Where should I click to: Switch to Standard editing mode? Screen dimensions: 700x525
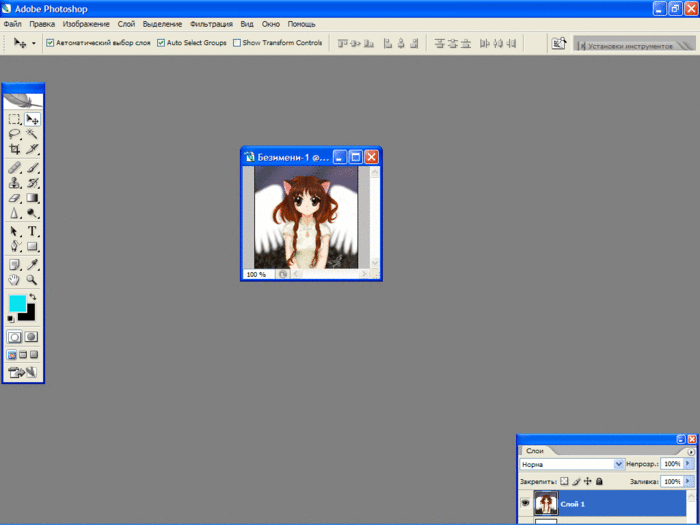14,337
